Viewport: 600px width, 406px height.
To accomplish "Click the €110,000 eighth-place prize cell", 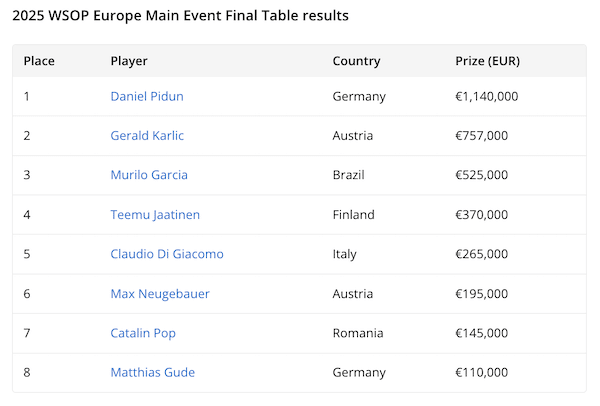I will (x=482, y=373).
